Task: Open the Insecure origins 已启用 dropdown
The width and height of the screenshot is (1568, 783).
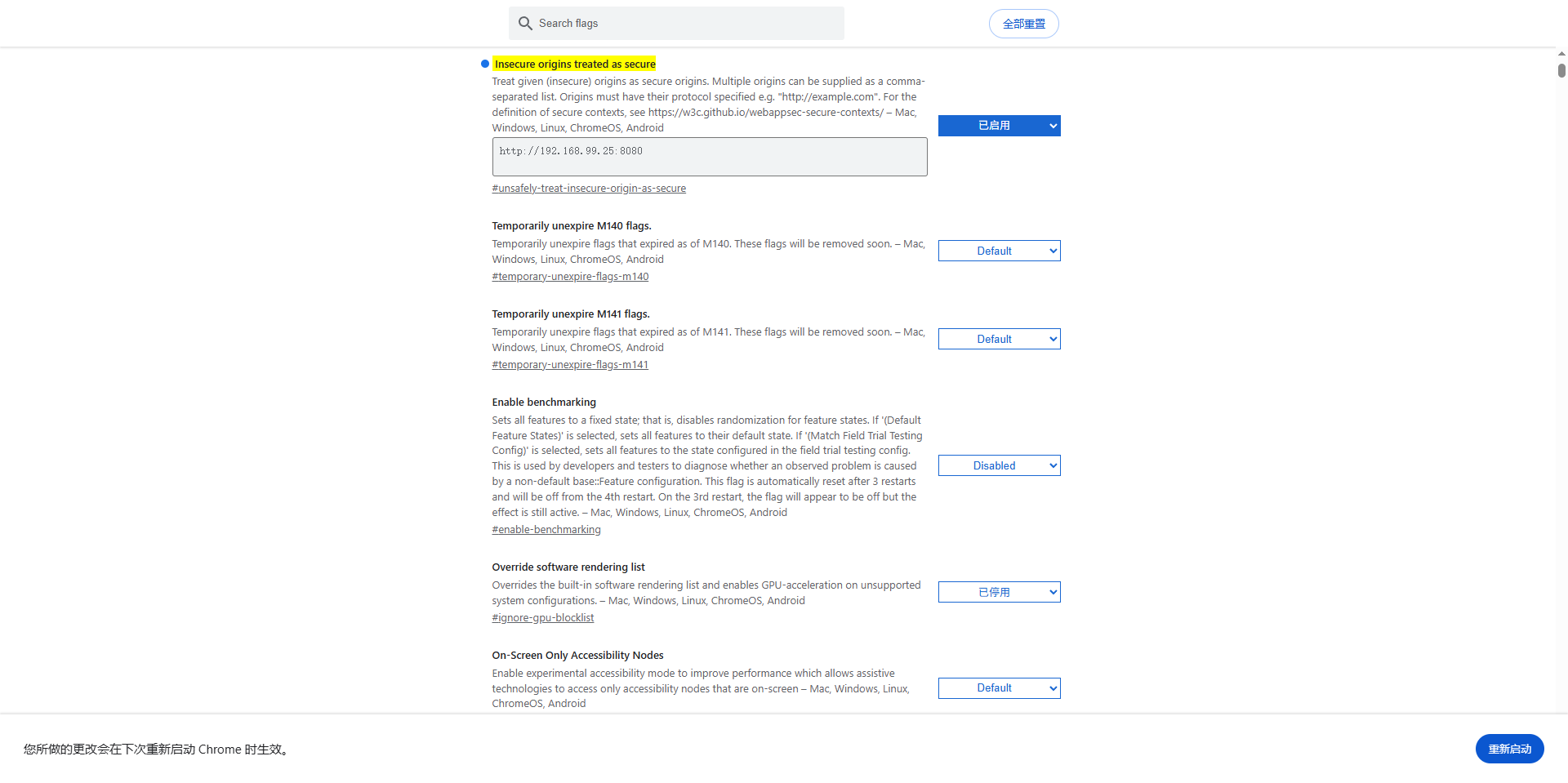Action: 999,126
